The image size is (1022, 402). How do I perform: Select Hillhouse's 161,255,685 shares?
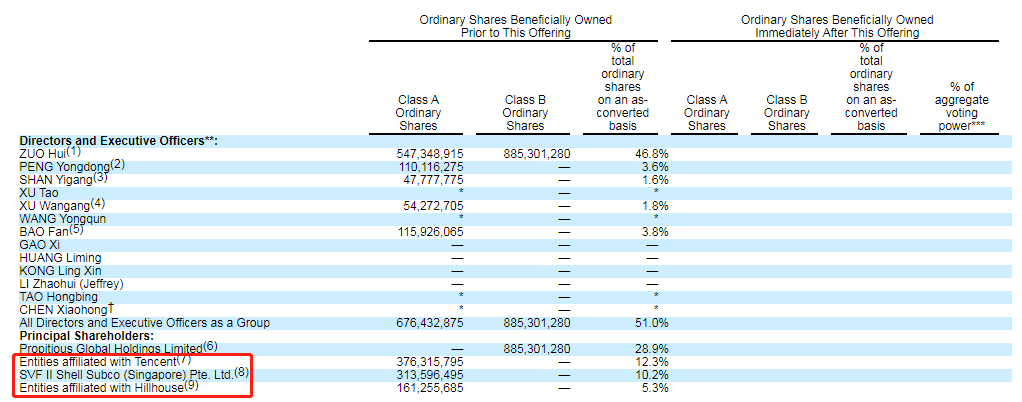click(x=430, y=388)
